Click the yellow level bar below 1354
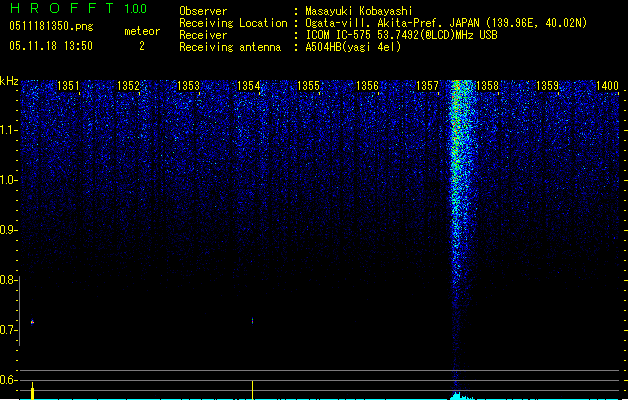 [252, 390]
